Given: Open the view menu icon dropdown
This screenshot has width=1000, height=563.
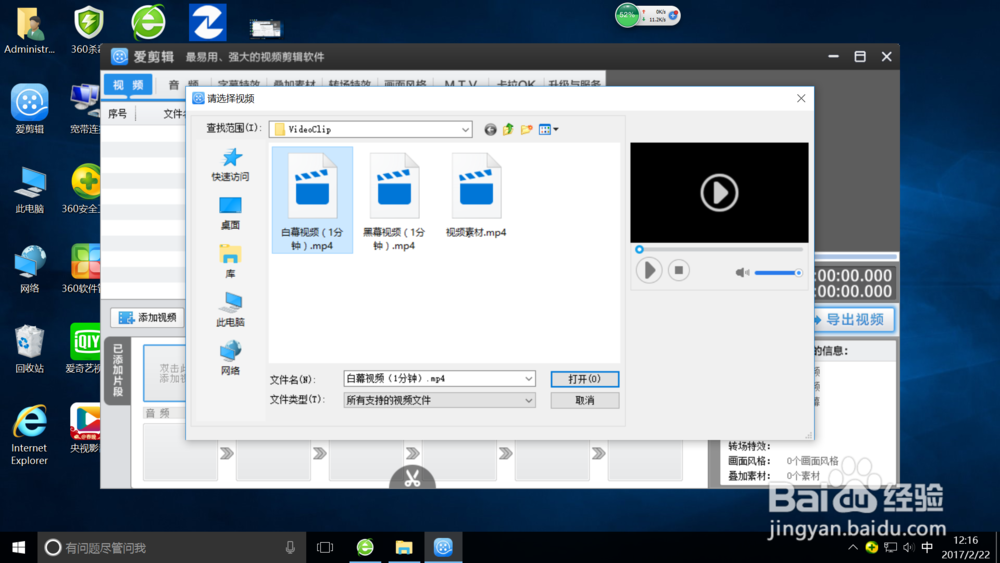Looking at the screenshot, I should [x=548, y=129].
